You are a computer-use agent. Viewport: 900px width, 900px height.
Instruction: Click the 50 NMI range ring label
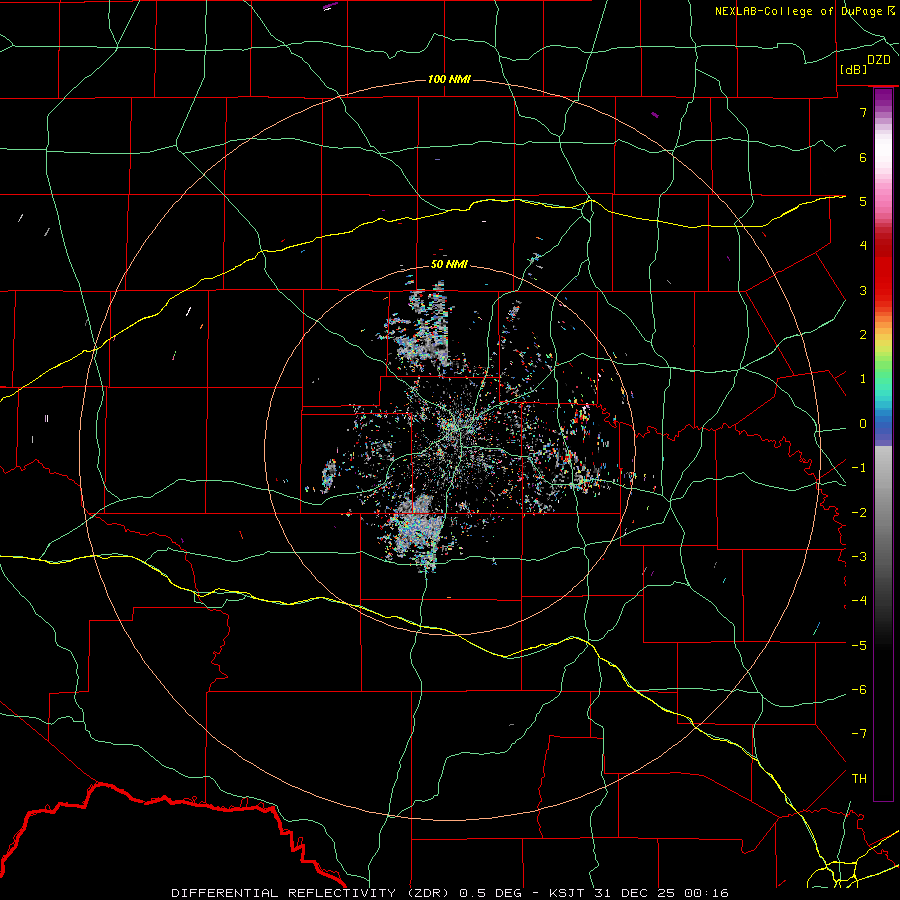click(x=449, y=265)
